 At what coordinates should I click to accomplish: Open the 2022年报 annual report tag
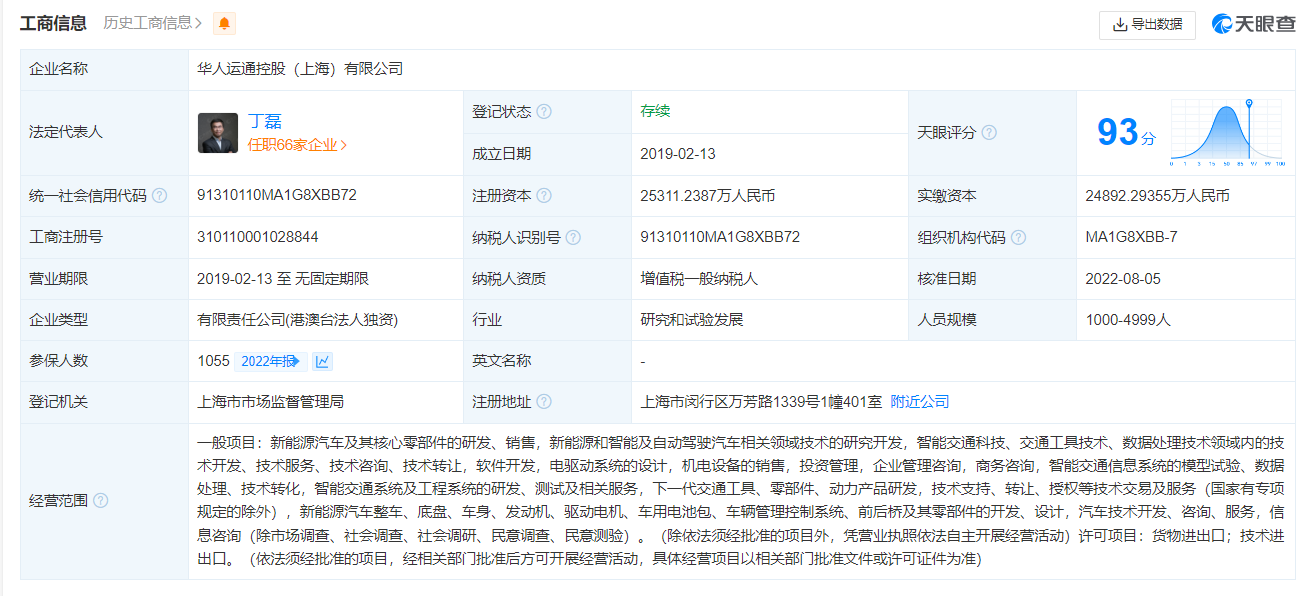pos(269,361)
